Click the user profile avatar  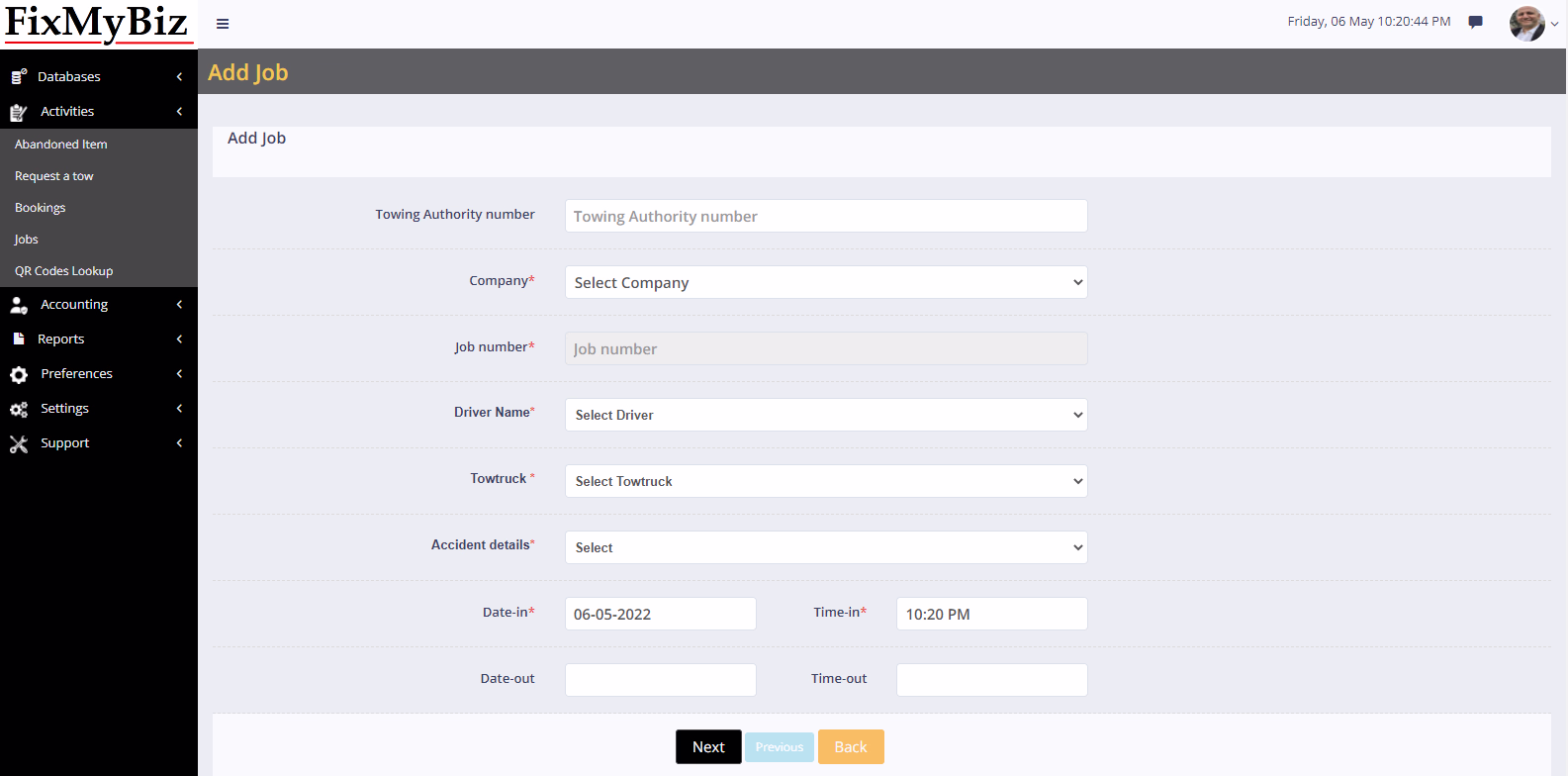pos(1526,24)
